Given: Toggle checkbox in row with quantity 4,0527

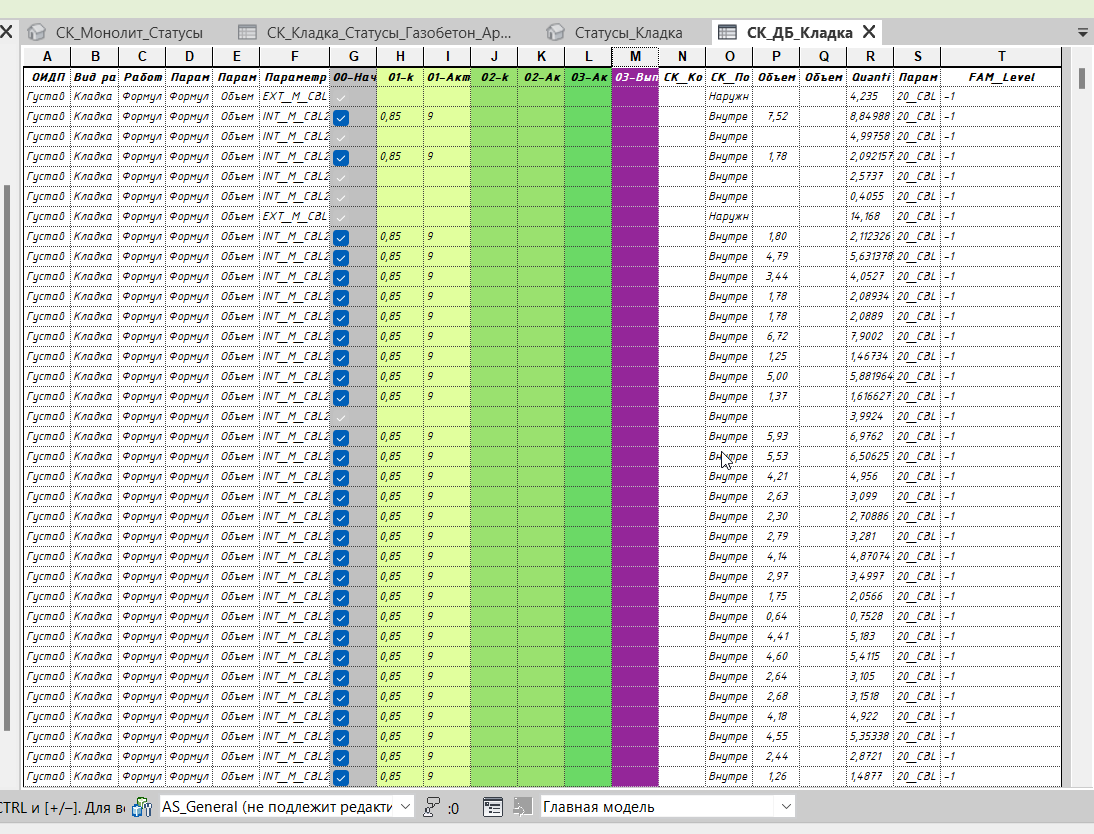Looking at the screenshot, I should coord(340,277).
